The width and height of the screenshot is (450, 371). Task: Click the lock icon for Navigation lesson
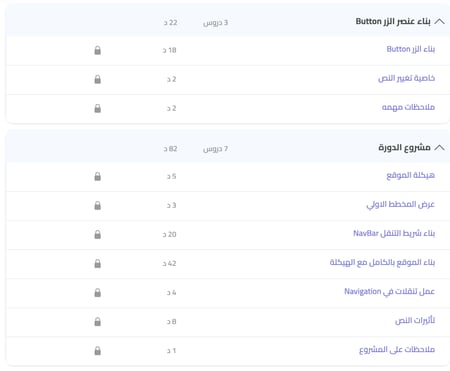pos(97,293)
